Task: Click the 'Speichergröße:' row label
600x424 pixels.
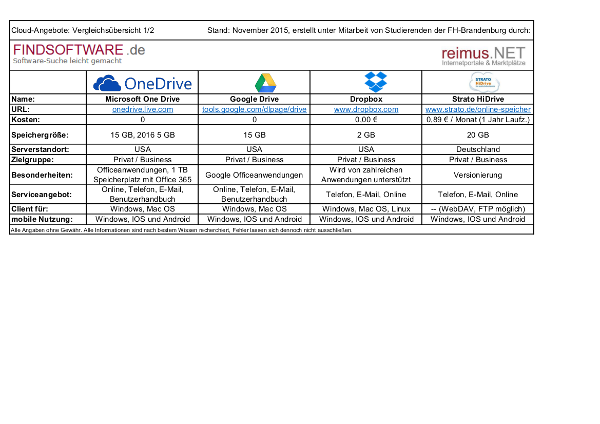Action: click(40, 135)
